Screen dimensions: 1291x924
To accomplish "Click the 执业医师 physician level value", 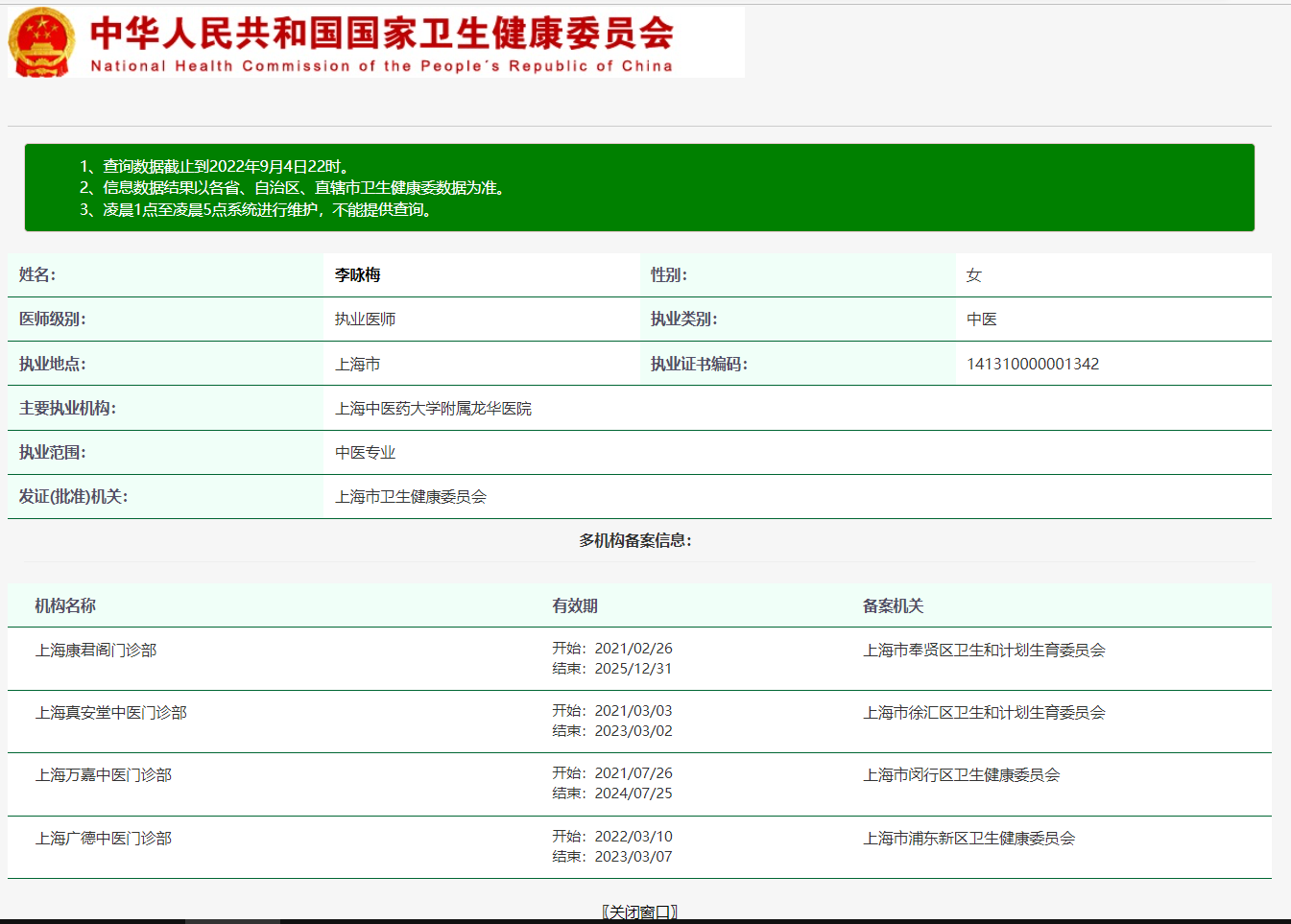I will click(x=366, y=320).
